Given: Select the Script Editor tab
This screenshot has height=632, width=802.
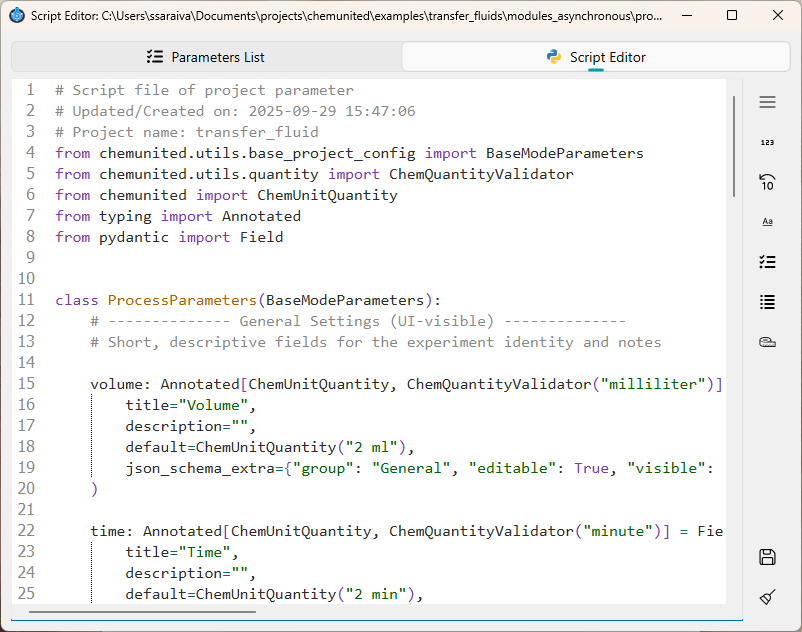Looking at the screenshot, I should point(596,57).
